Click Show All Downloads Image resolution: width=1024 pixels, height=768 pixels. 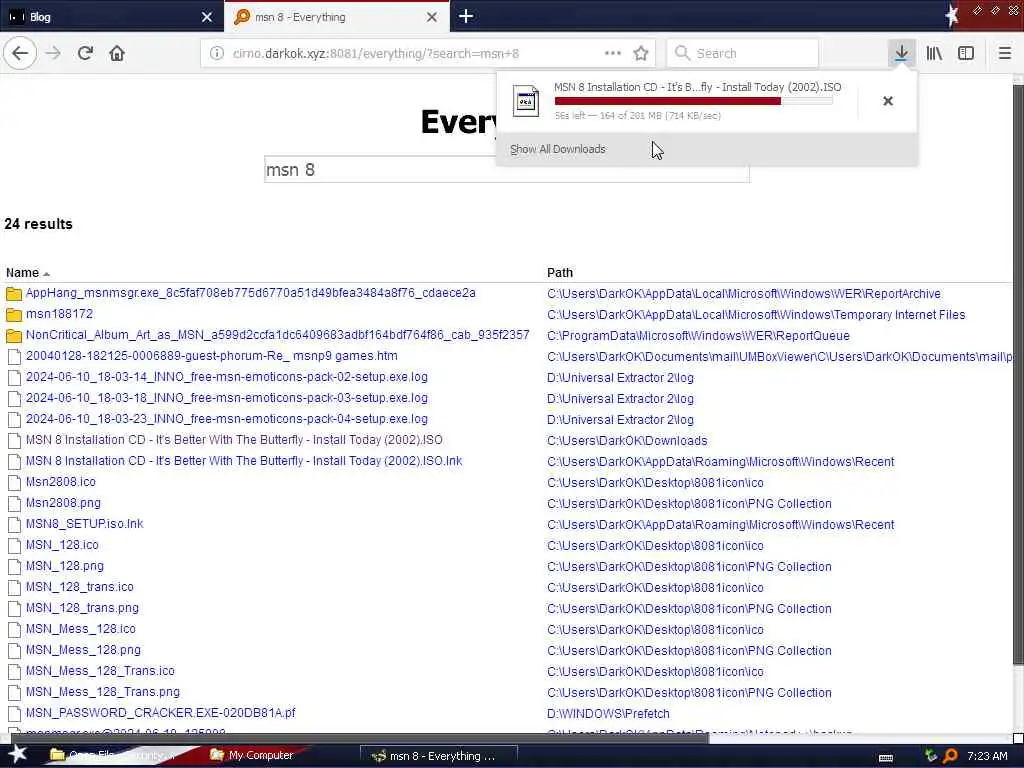(x=558, y=149)
